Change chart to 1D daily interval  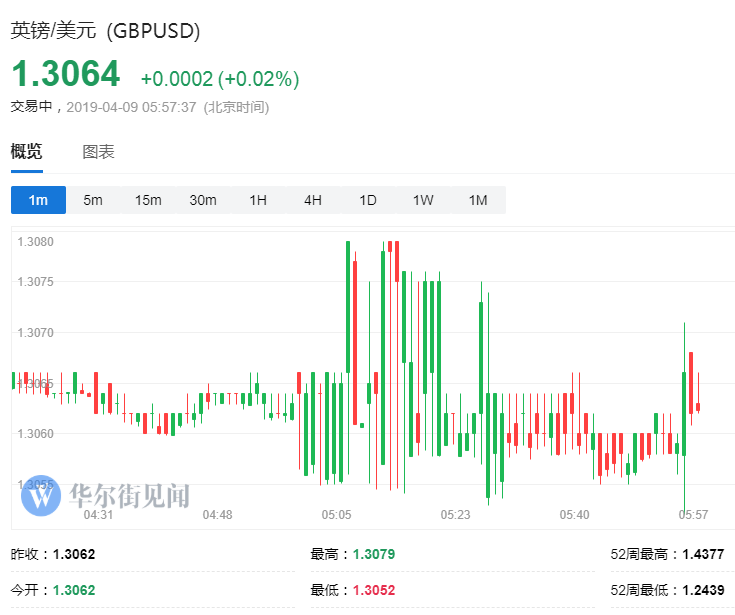[x=368, y=200]
